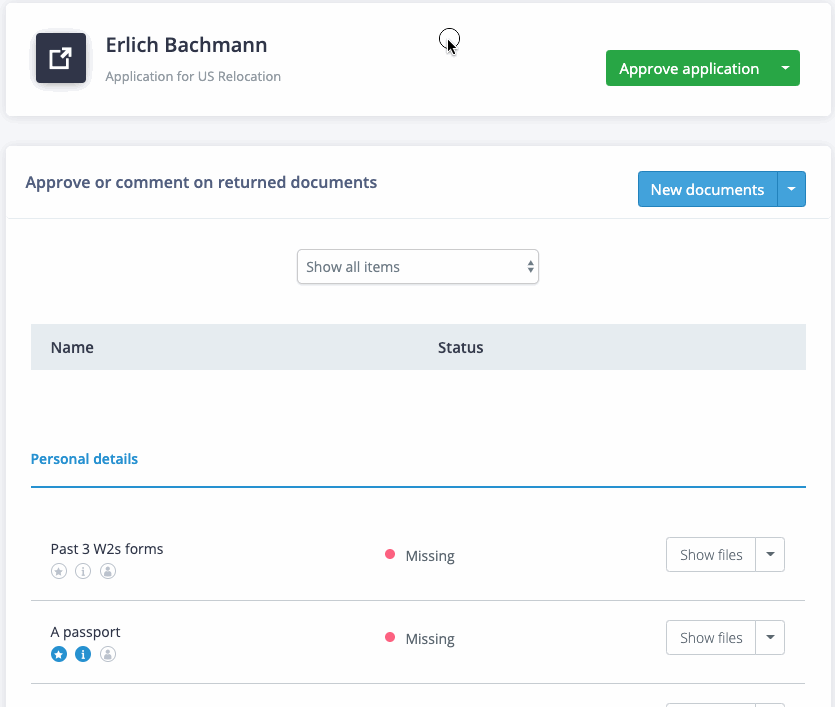Open the external link icon beside Erlich Bachmann
The image size is (835, 707).
tap(61, 58)
